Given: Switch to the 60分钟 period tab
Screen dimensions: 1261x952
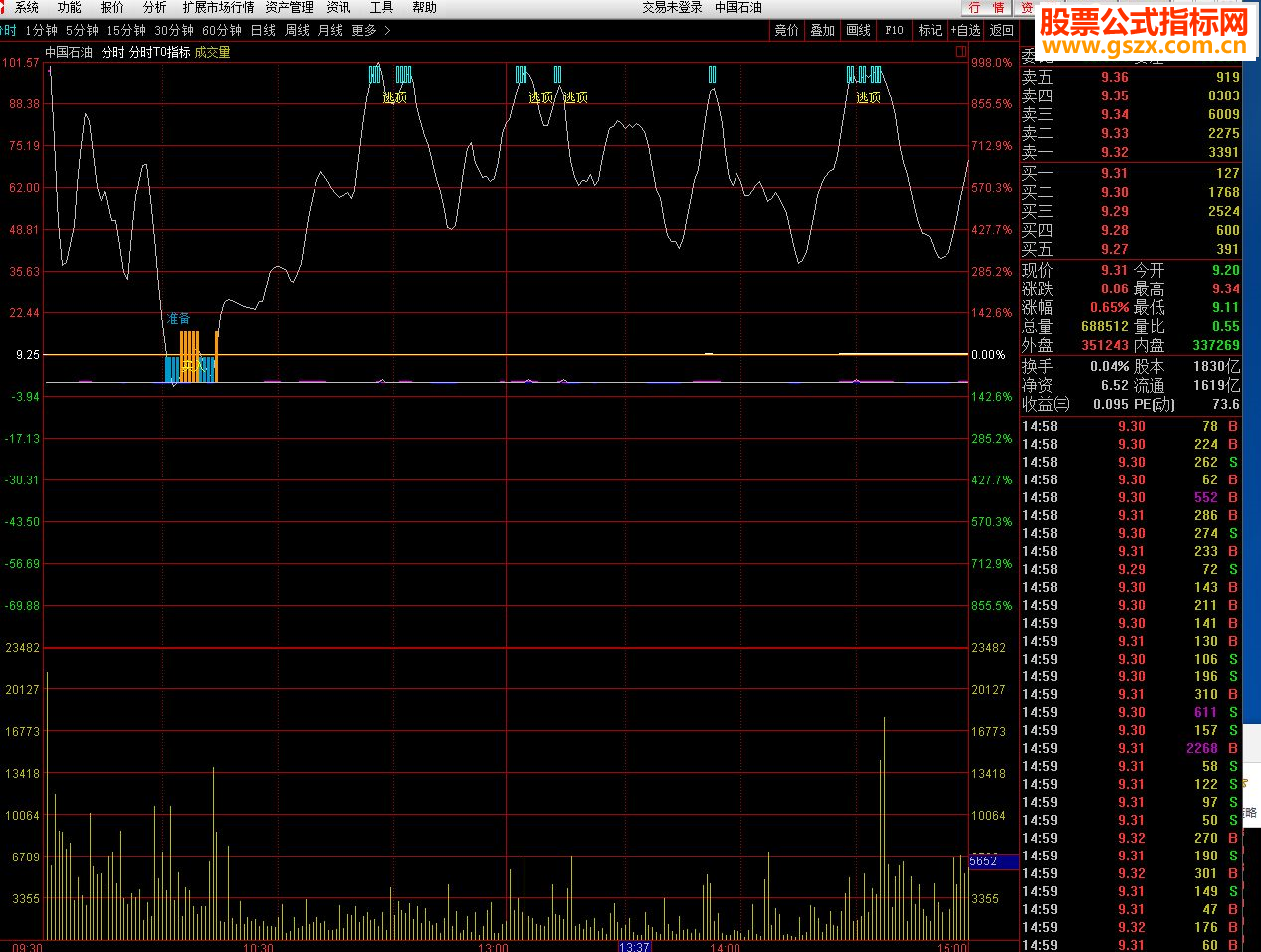Looking at the screenshot, I should click(222, 31).
